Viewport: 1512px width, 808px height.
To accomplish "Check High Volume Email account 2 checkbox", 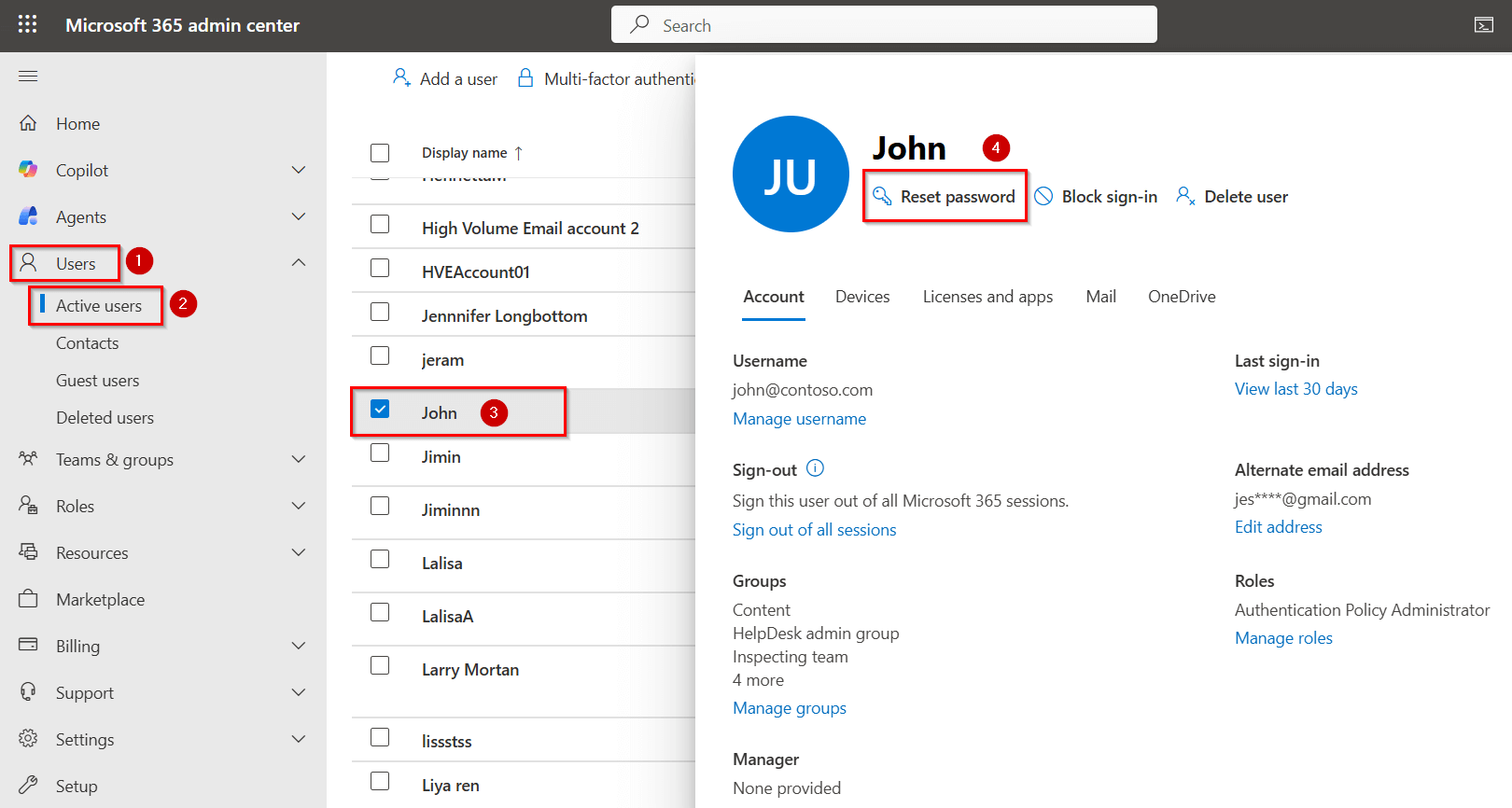I will (x=380, y=224).
